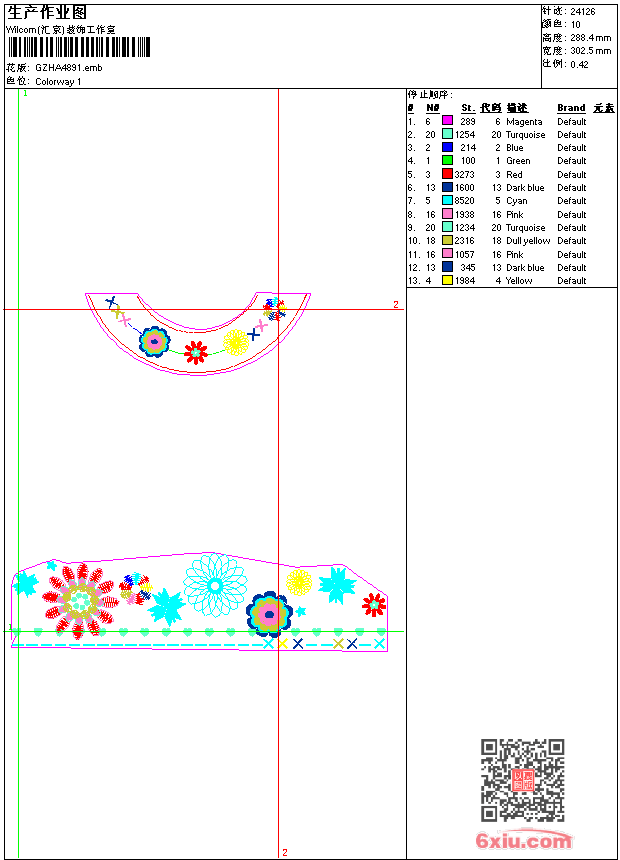The height and width of the screenshot is (860, 620).
Task: Choose the Blue color swatch in row 3
Action: click(x=447, y=147)
